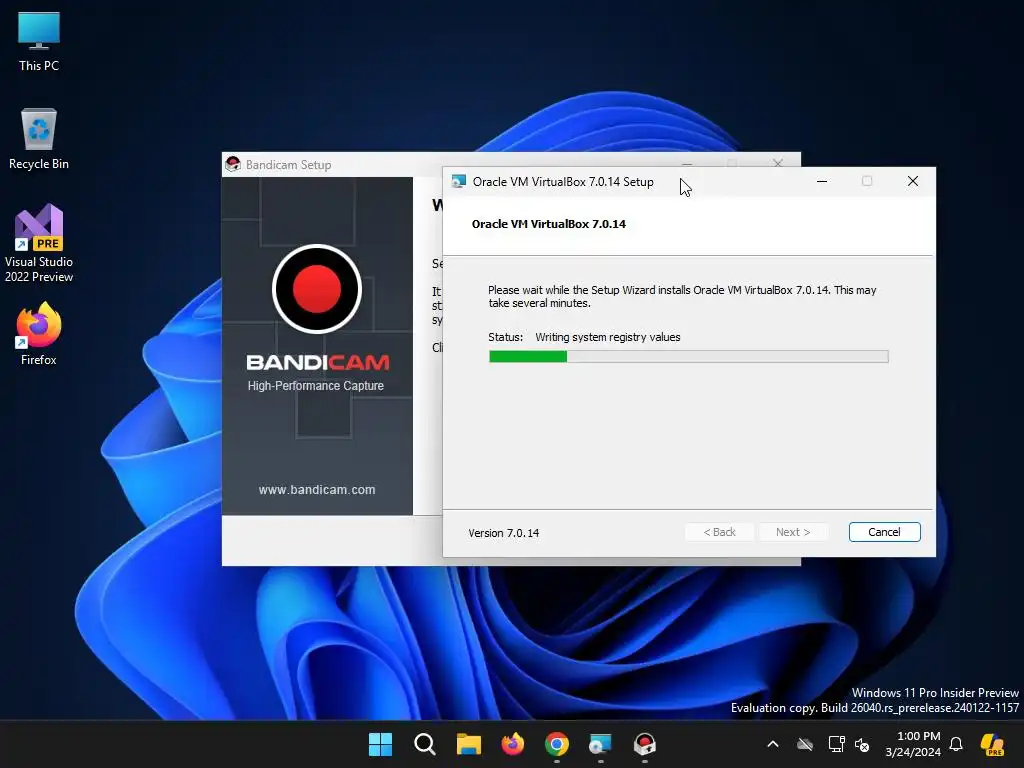Click Oracle VM VirtualBox 7.0.14 heading
The height and width of the screenshot is (768, 1024).
click(x=549, y=224)
